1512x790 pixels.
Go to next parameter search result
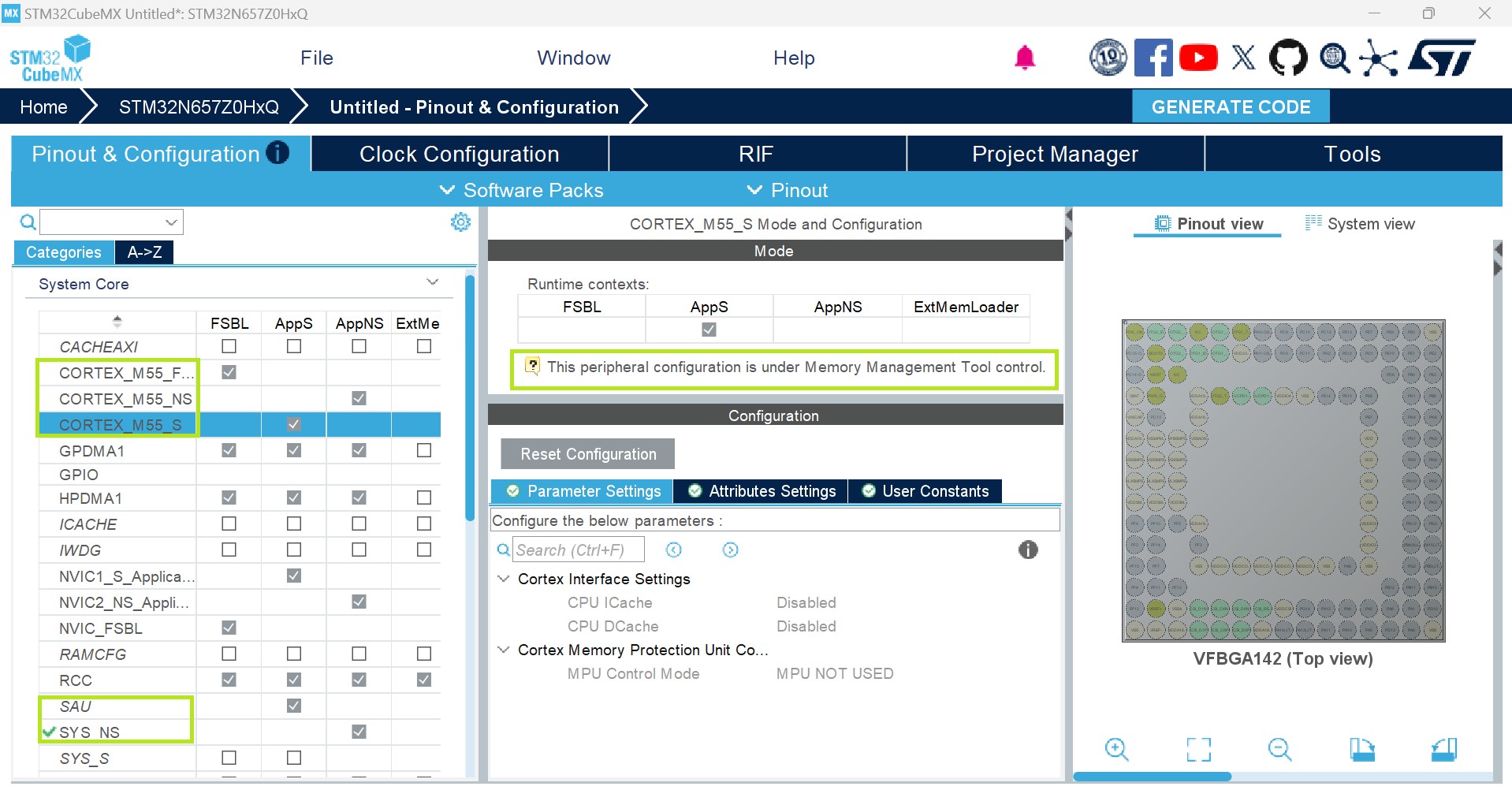pyautogui.click(x=731, y=550)
